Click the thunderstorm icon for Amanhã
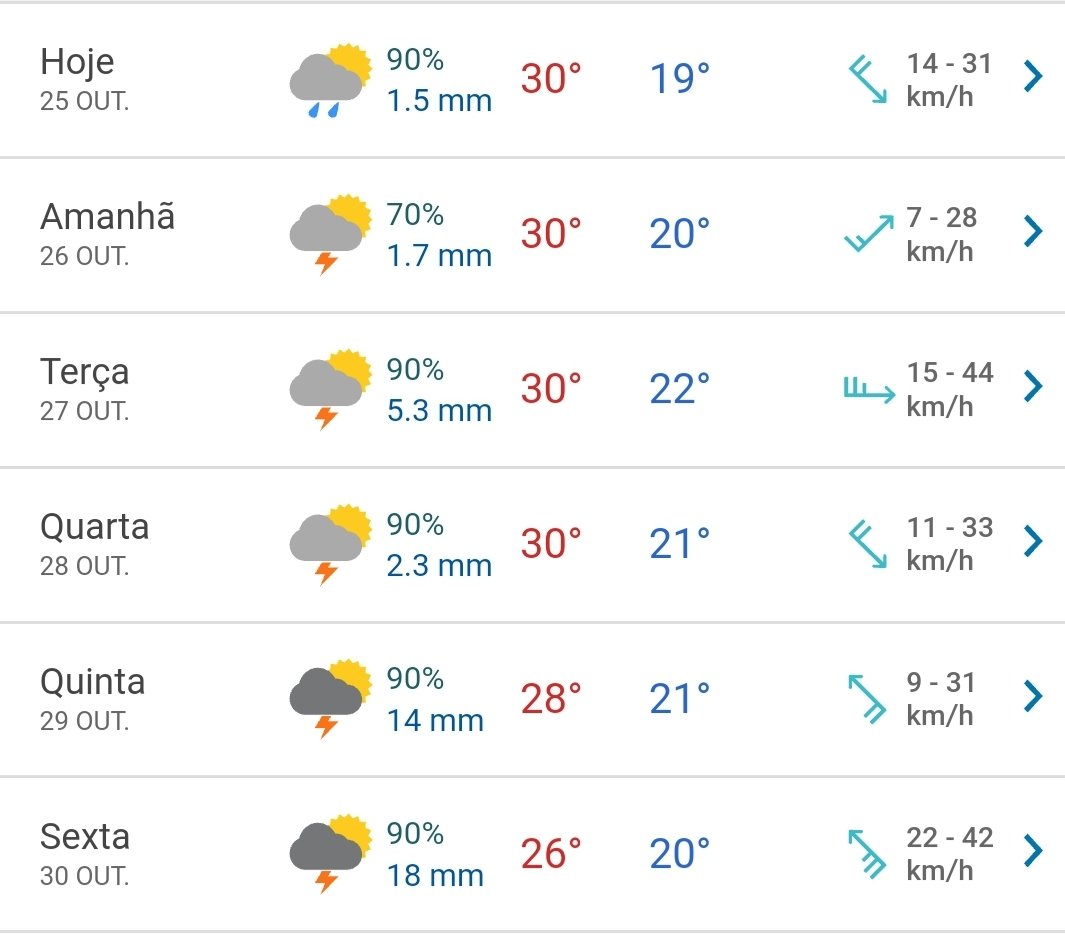1065x935 pixels. 329,234
